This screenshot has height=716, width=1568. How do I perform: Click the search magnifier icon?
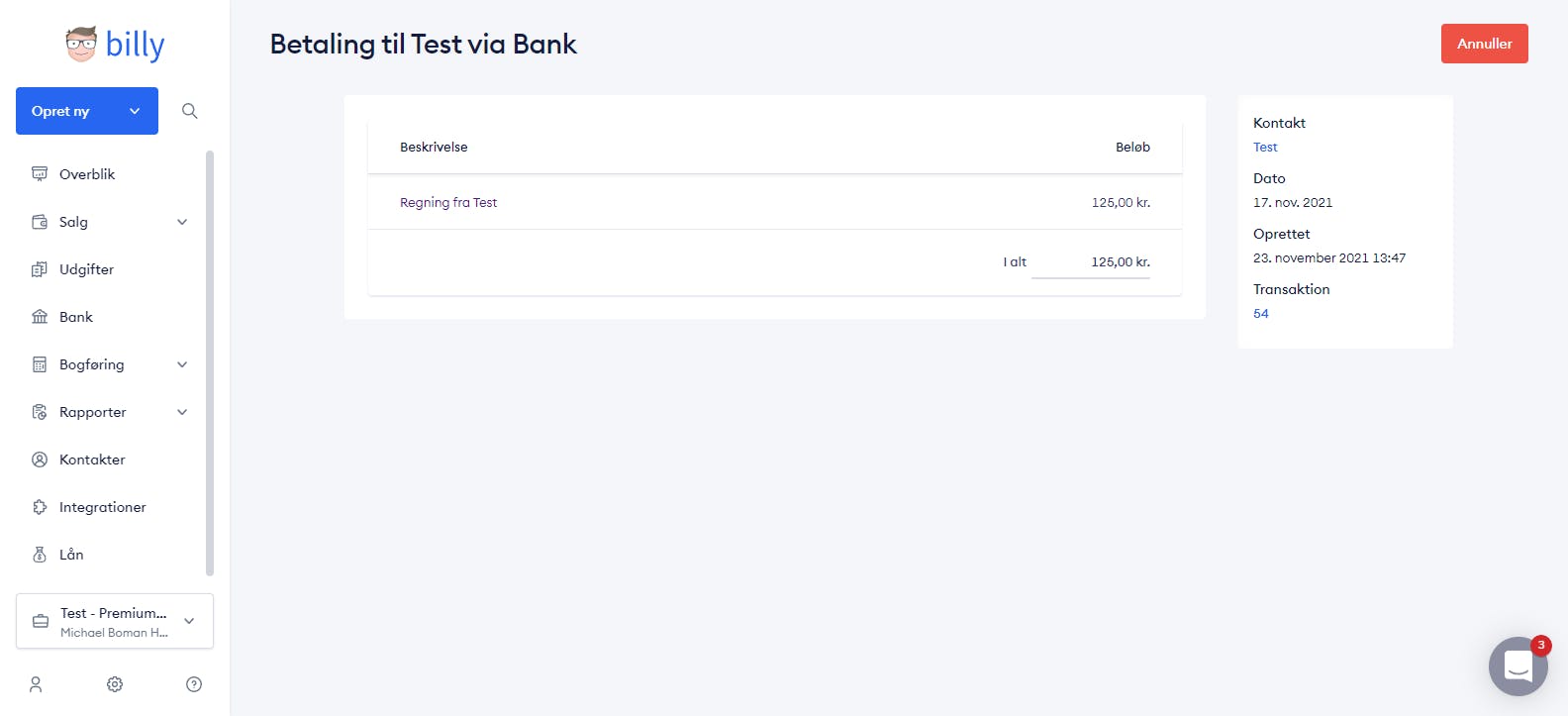[x=190, y=111]
